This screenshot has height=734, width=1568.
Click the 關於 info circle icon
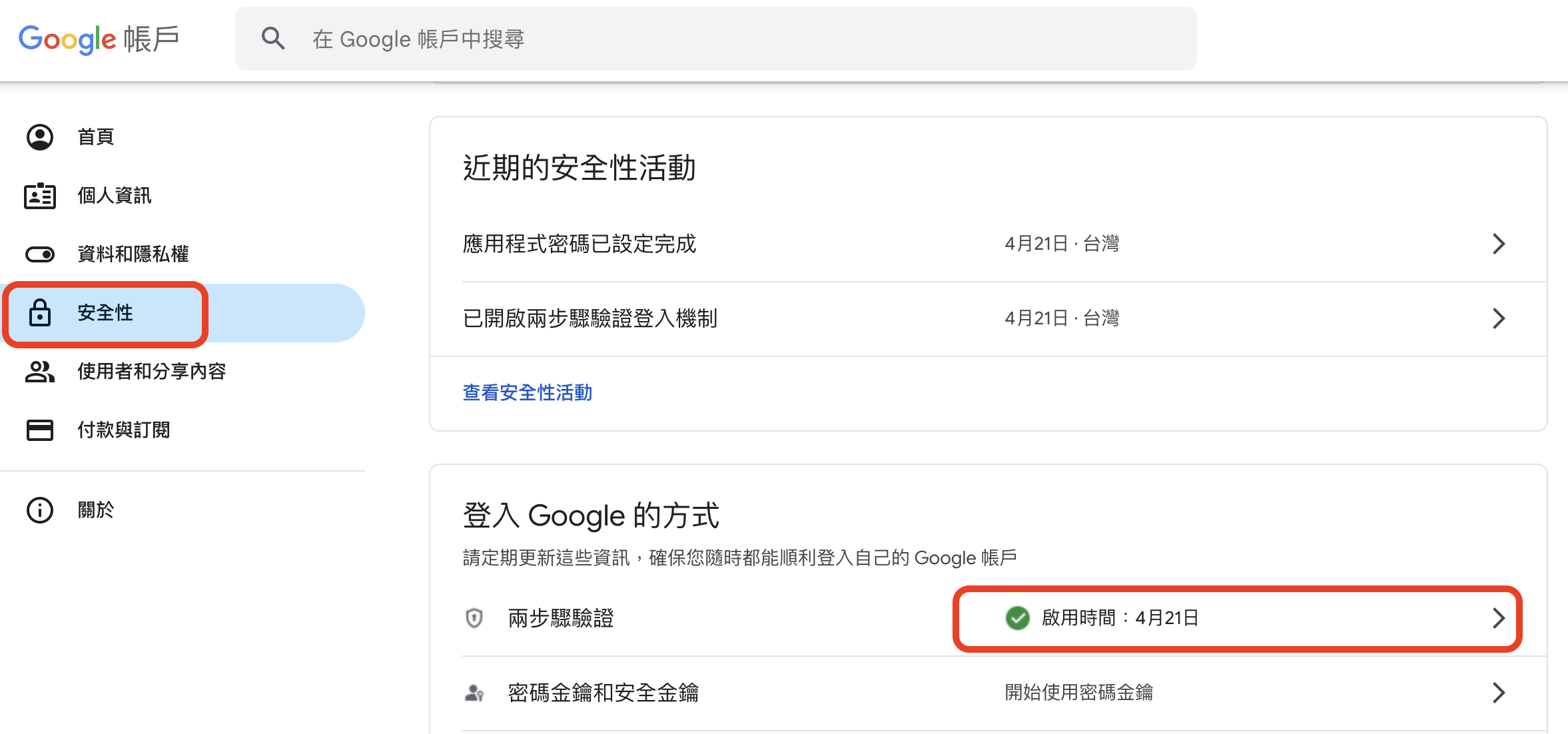coord(40,510)
